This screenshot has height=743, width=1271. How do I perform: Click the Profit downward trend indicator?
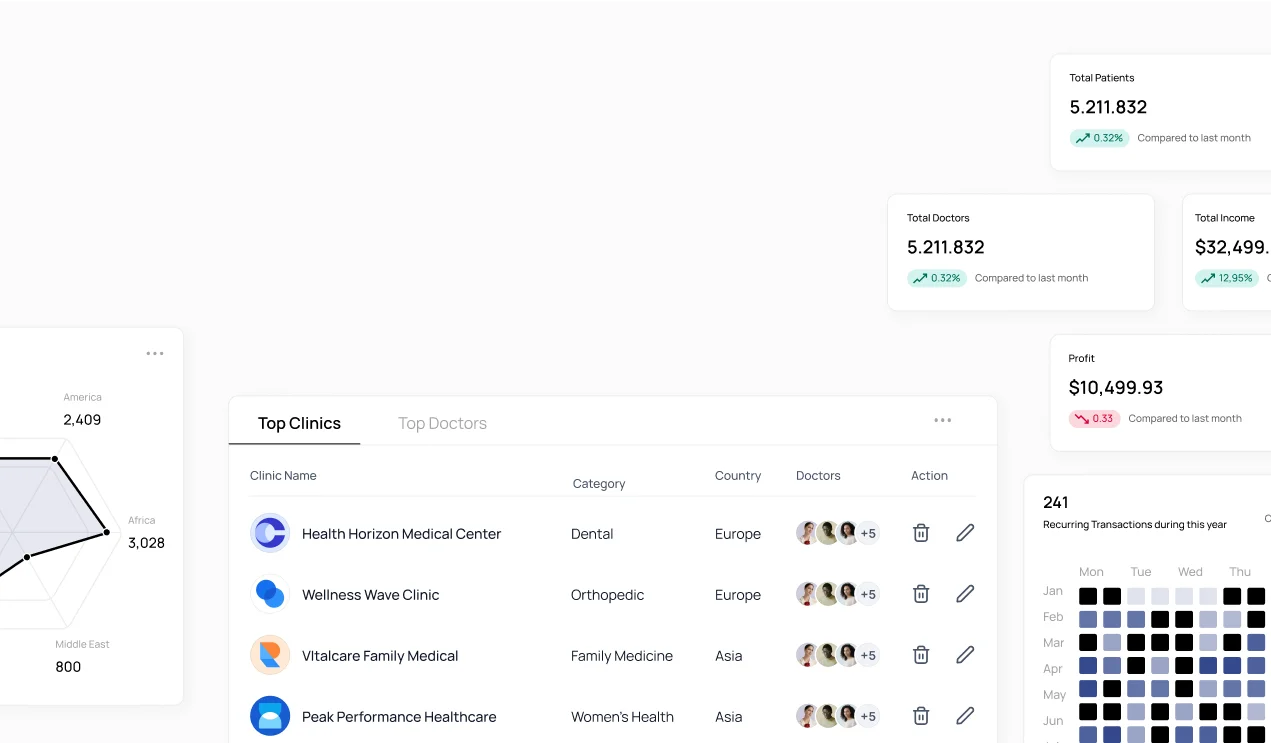(x=1094, y=418)
